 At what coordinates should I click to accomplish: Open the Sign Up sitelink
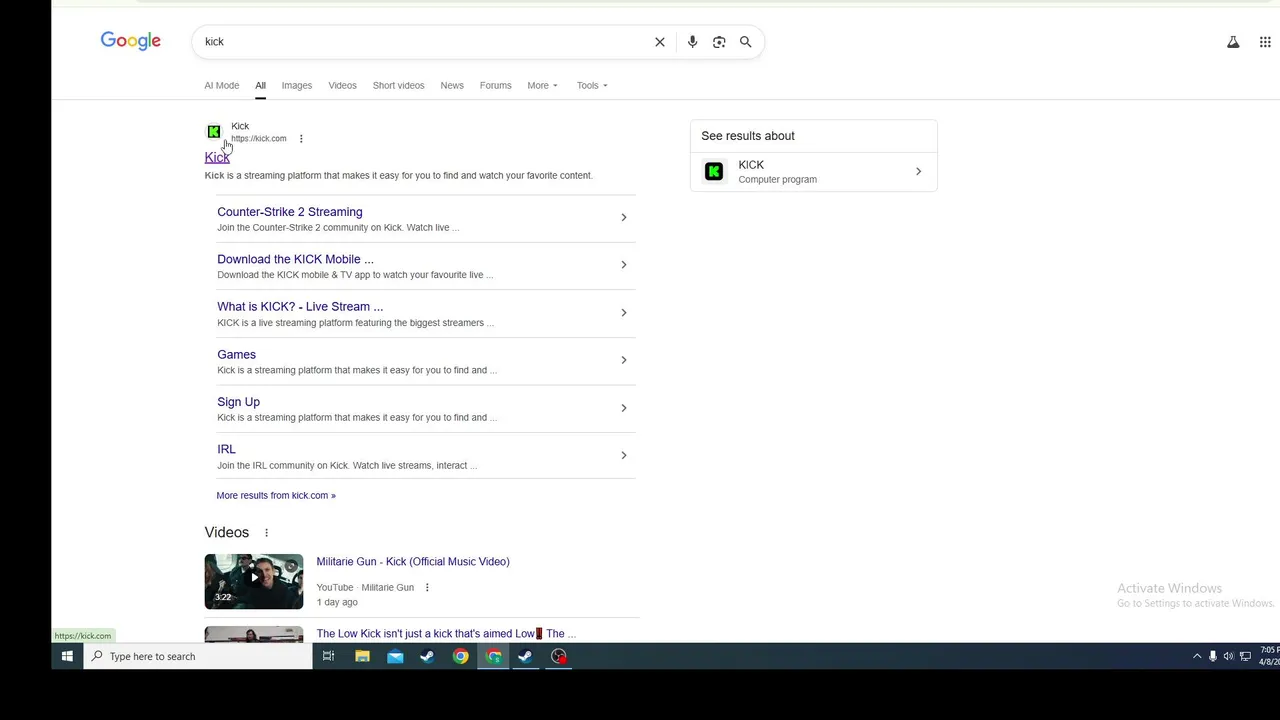[x=238, y=402]
